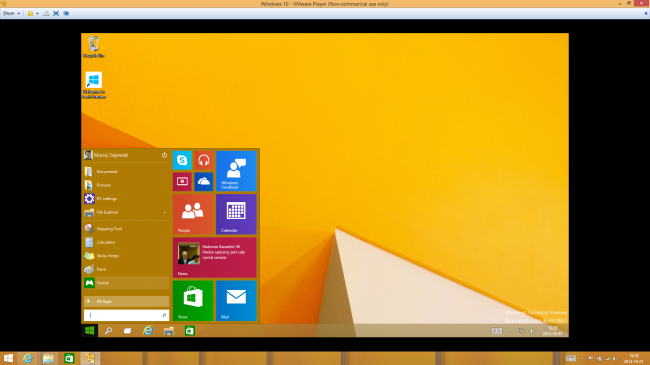Open the Player menu in VMware toolbar
The width and height of the screenshot is (650, 365).
(11, 13)
